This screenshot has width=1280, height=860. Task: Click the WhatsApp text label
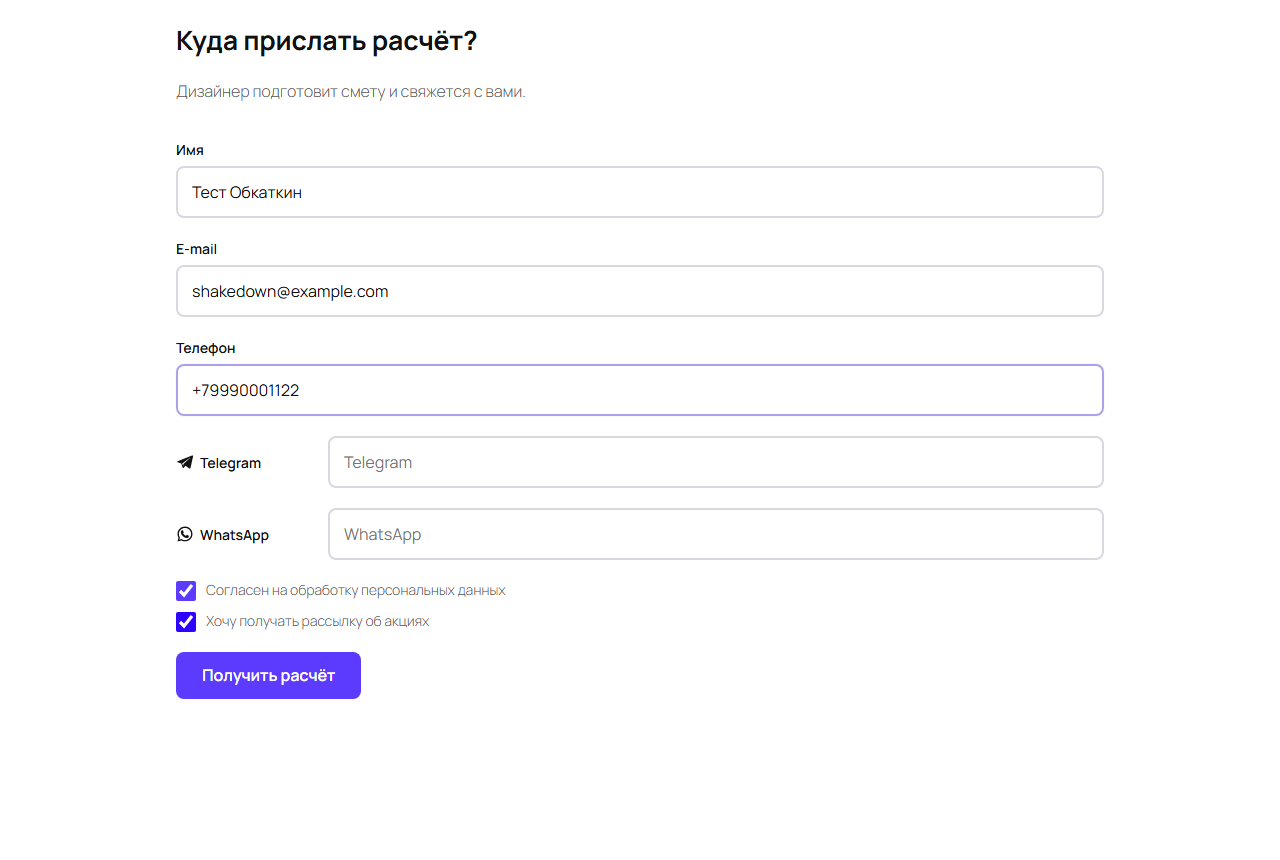coord(234,535)
